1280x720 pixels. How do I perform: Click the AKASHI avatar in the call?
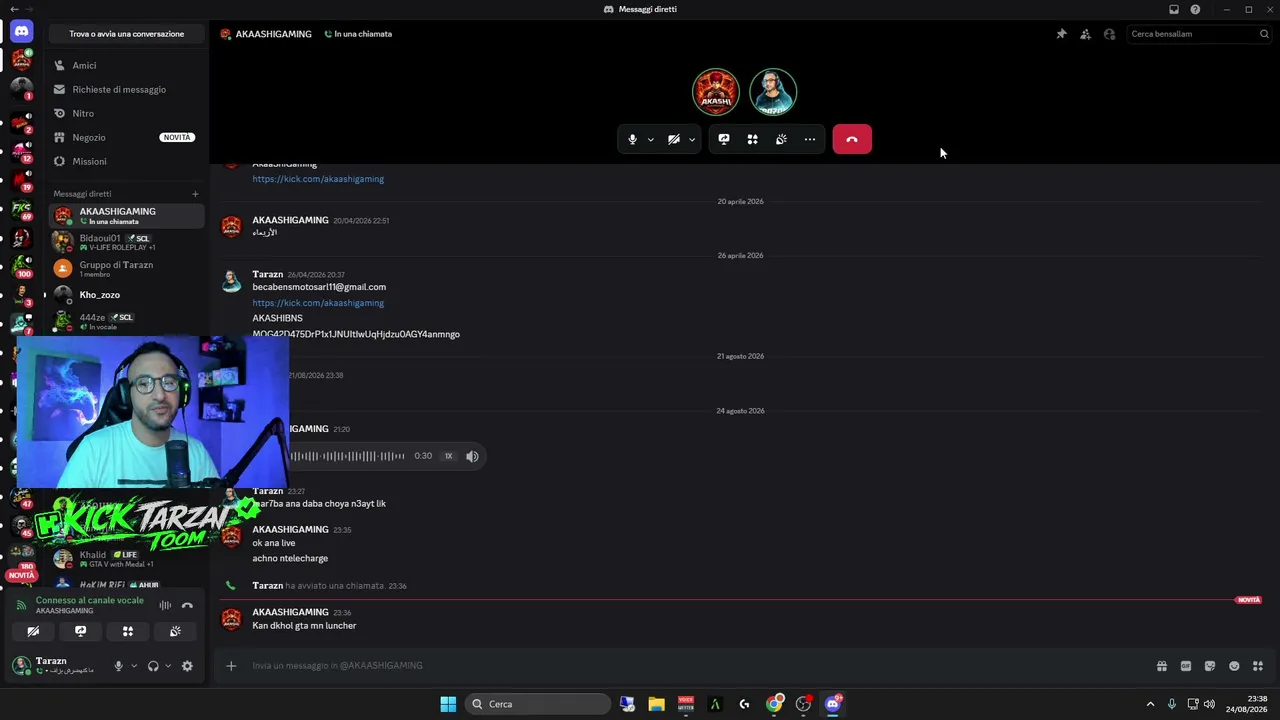tap(716, 92)
